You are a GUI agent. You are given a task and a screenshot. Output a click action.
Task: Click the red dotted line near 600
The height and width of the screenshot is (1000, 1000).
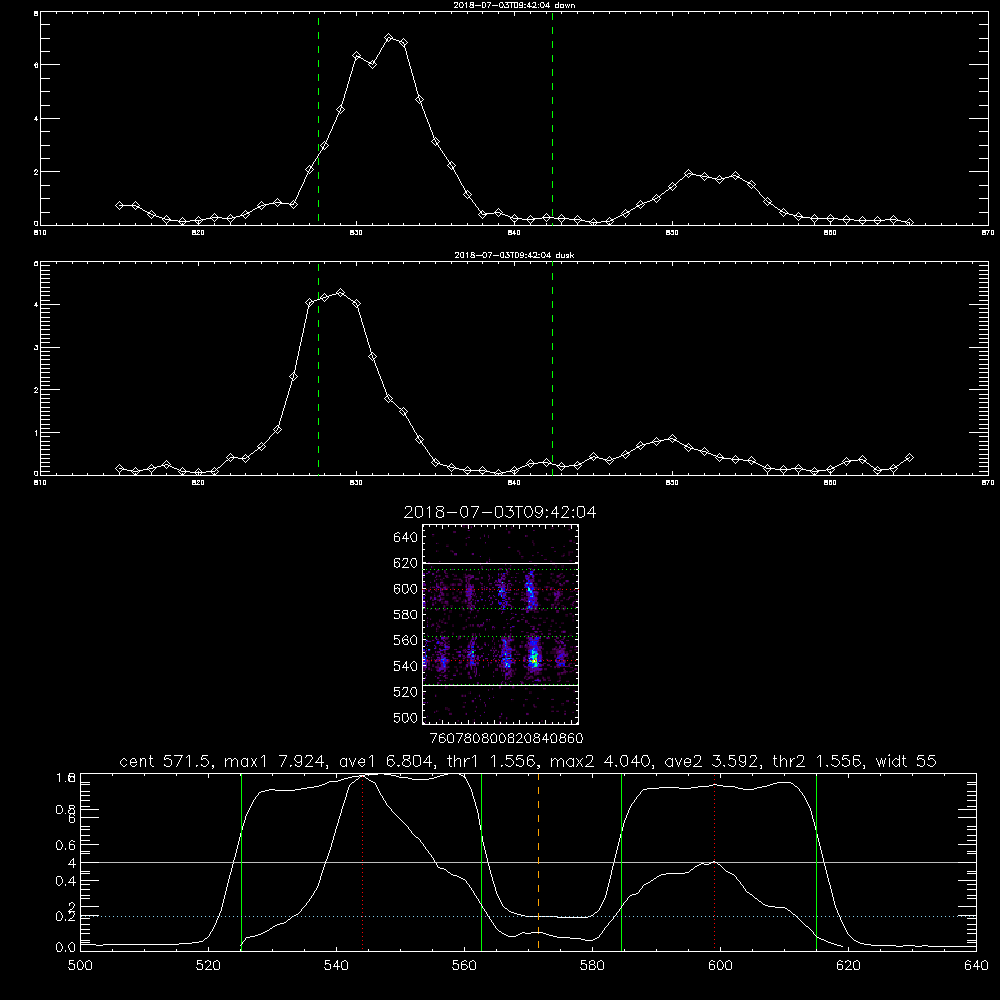[714, 862]
